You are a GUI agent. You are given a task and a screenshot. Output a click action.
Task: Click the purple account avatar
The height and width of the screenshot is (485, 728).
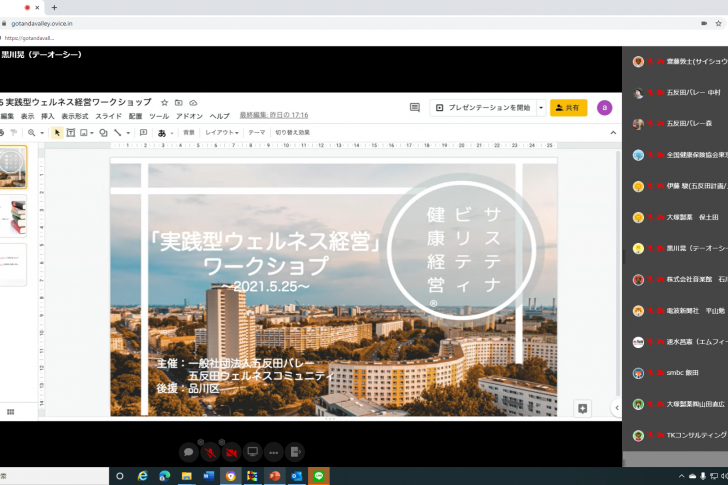pyautogui.click(x=604, y=107)
